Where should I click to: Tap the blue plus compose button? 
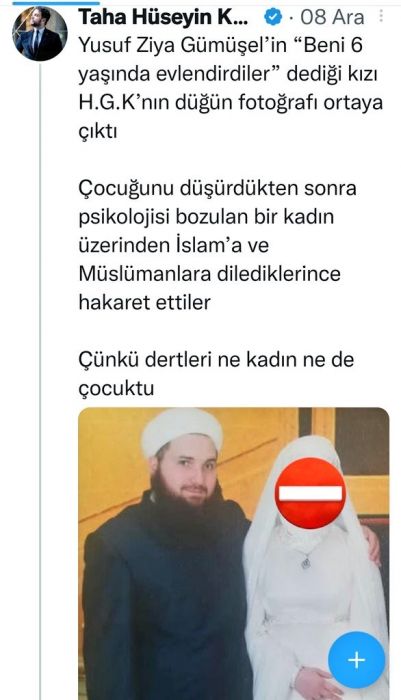356,660
